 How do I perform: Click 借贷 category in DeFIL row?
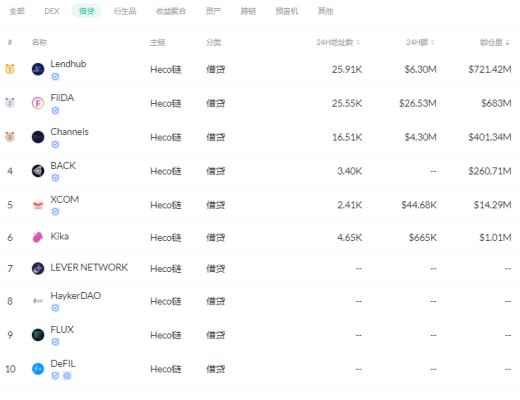click(216, 369)
